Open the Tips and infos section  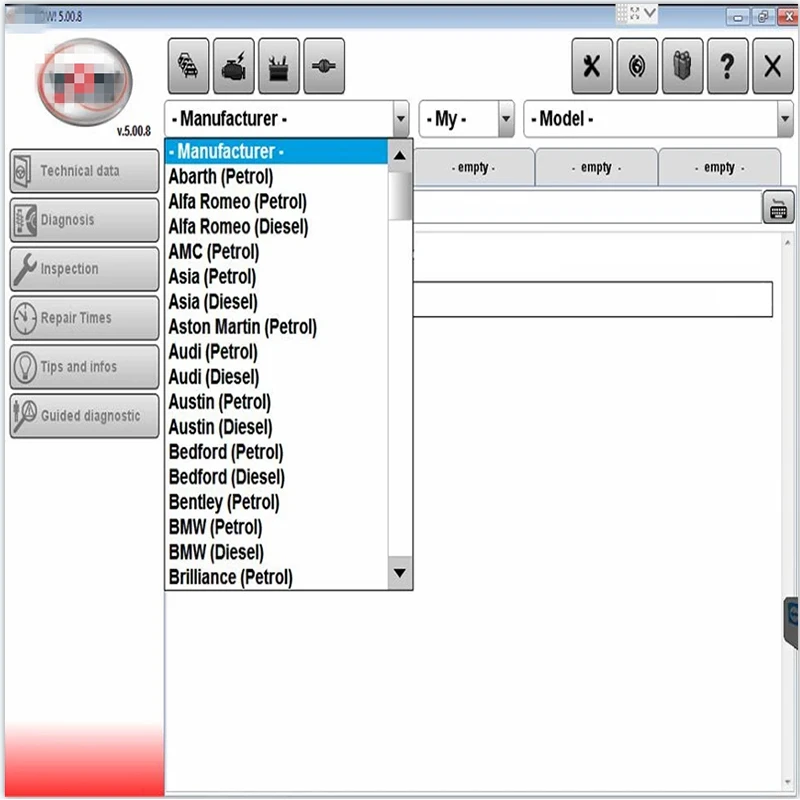tap(83, 367)
